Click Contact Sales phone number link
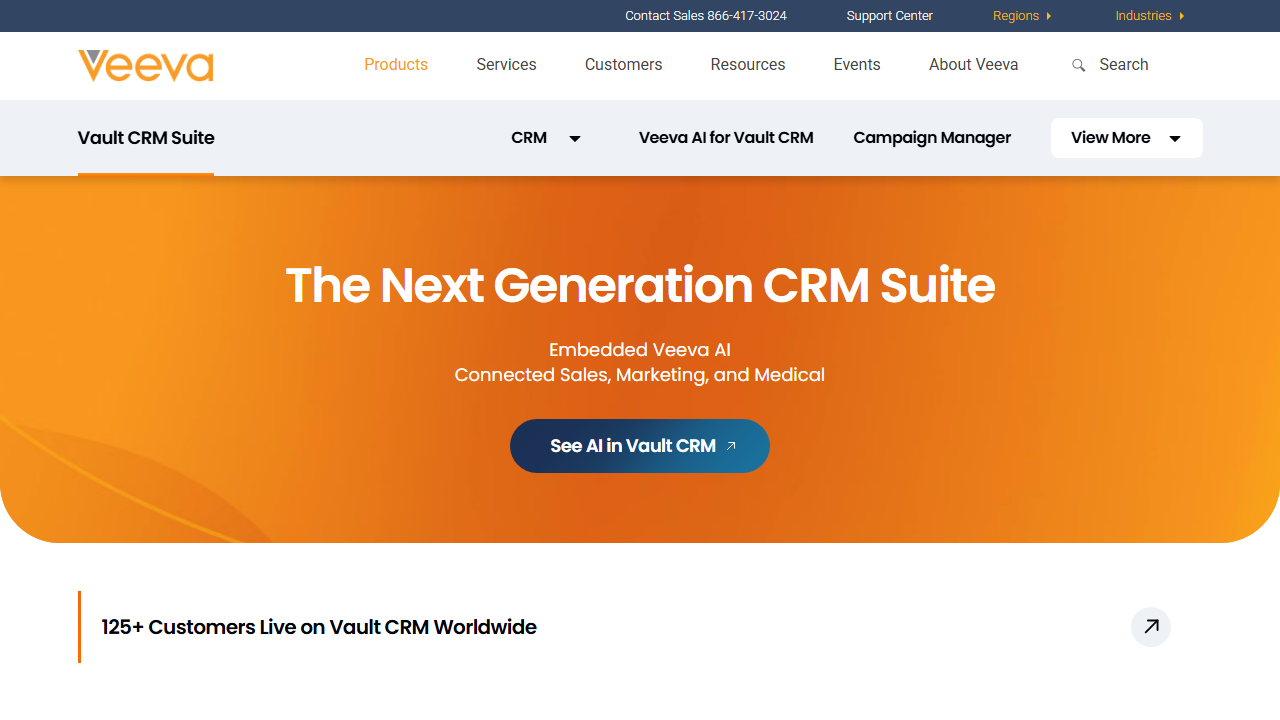The image size is (1280, 720). tap(706, 16)
